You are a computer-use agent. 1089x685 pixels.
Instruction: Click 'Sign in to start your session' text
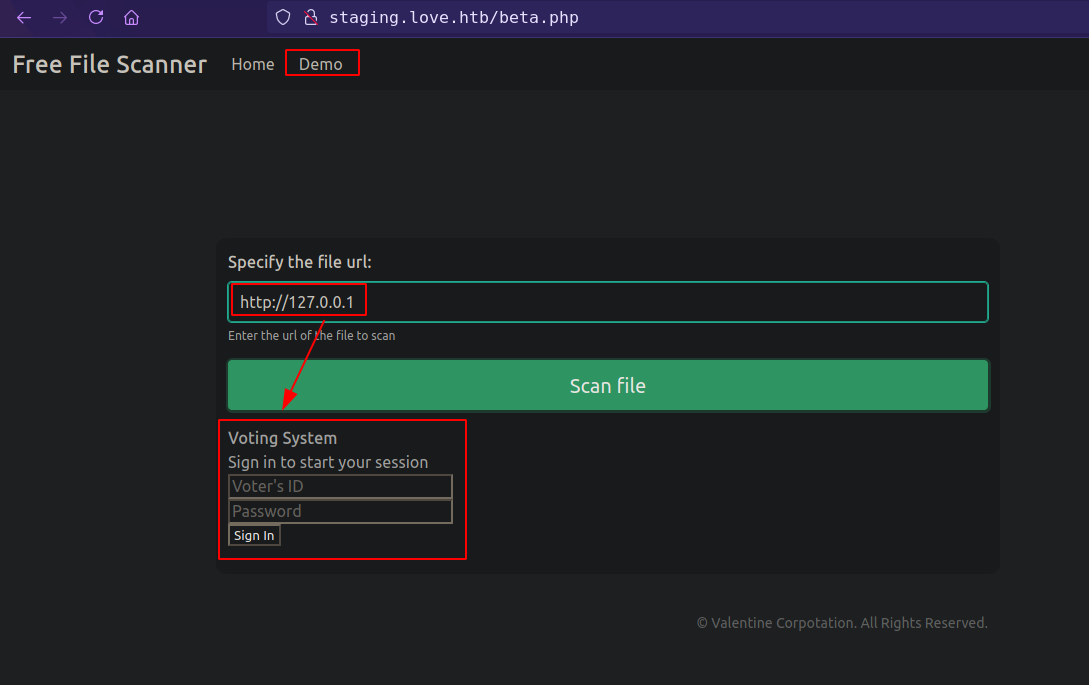(328, 462)
